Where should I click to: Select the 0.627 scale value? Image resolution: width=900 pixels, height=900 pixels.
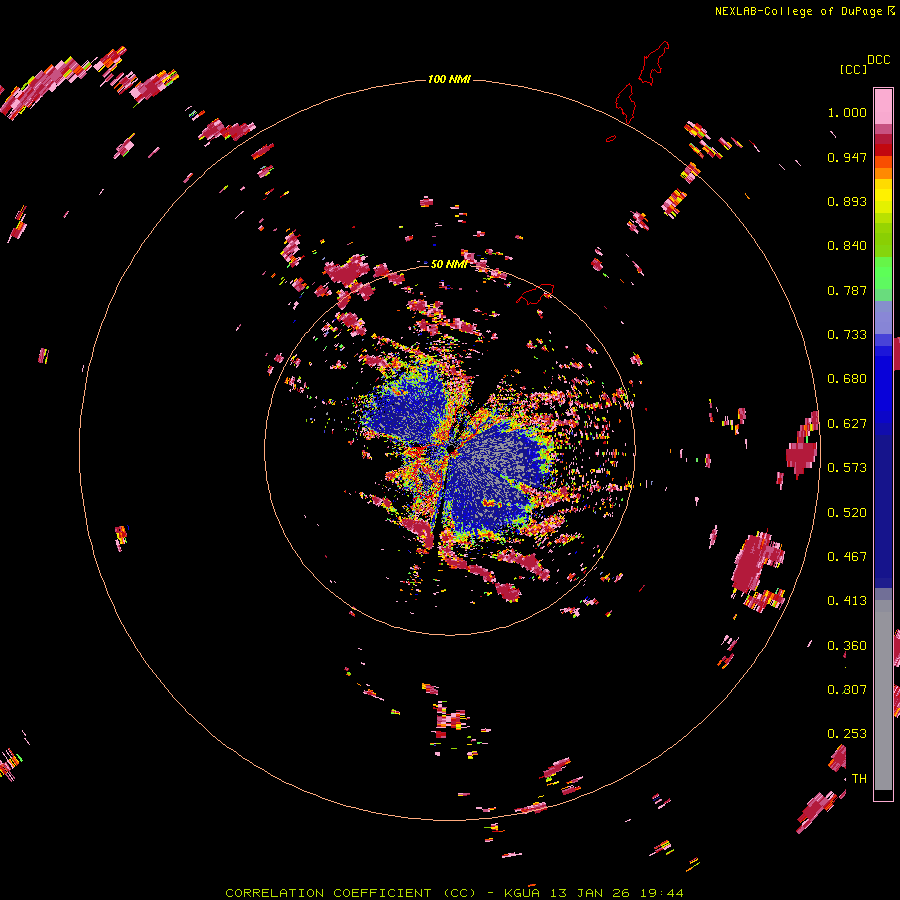tap(847, 424)
